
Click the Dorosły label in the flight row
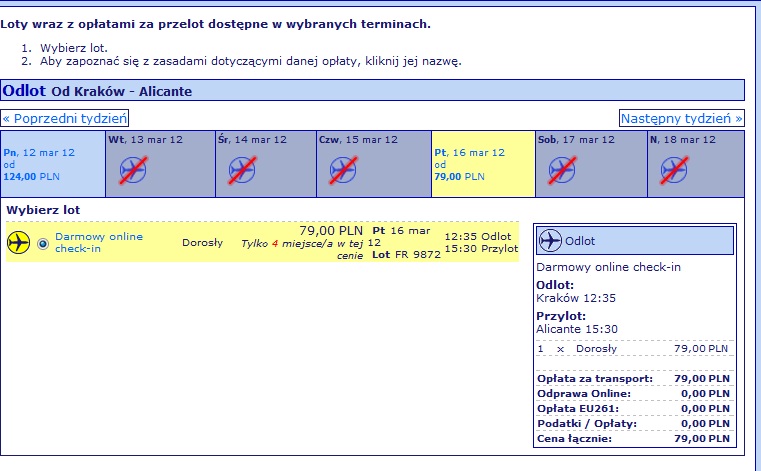[x=202, y=243]
